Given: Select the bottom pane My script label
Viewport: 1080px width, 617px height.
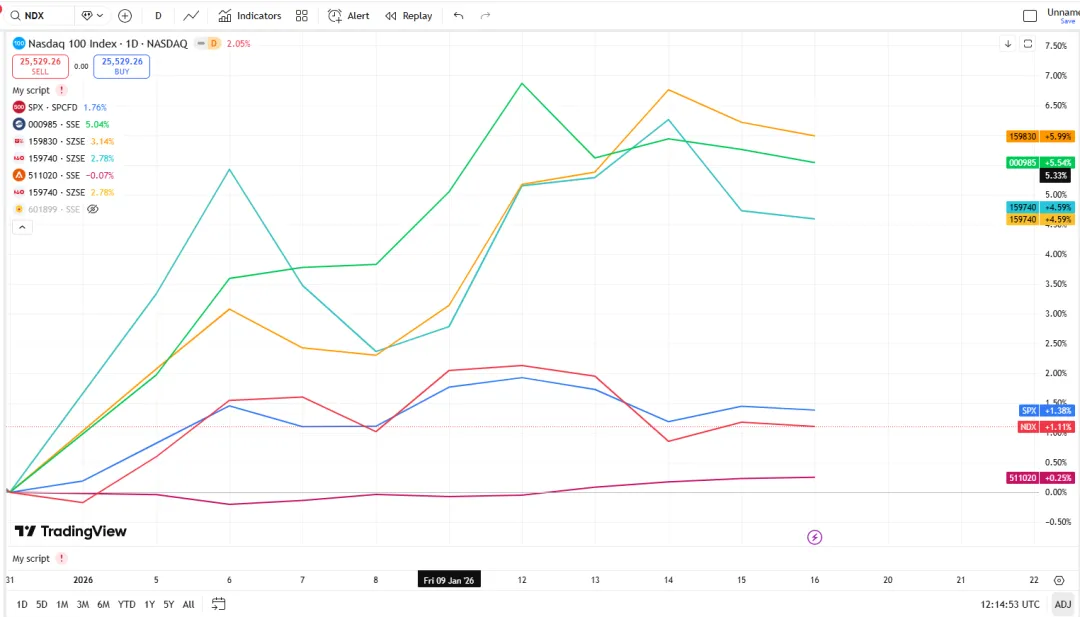Looking at the screenshot, I should tap(31, 558).
